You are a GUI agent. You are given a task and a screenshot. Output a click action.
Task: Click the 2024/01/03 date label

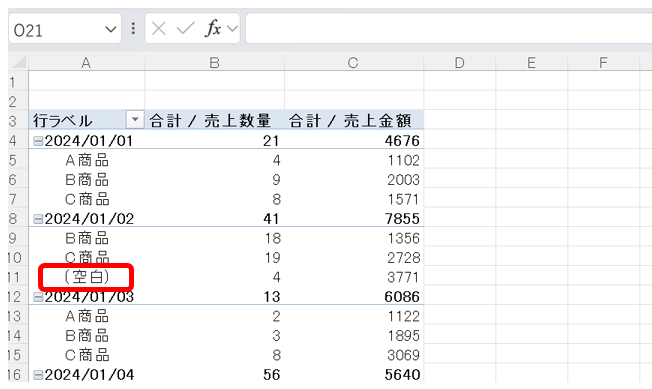[89, 296]
